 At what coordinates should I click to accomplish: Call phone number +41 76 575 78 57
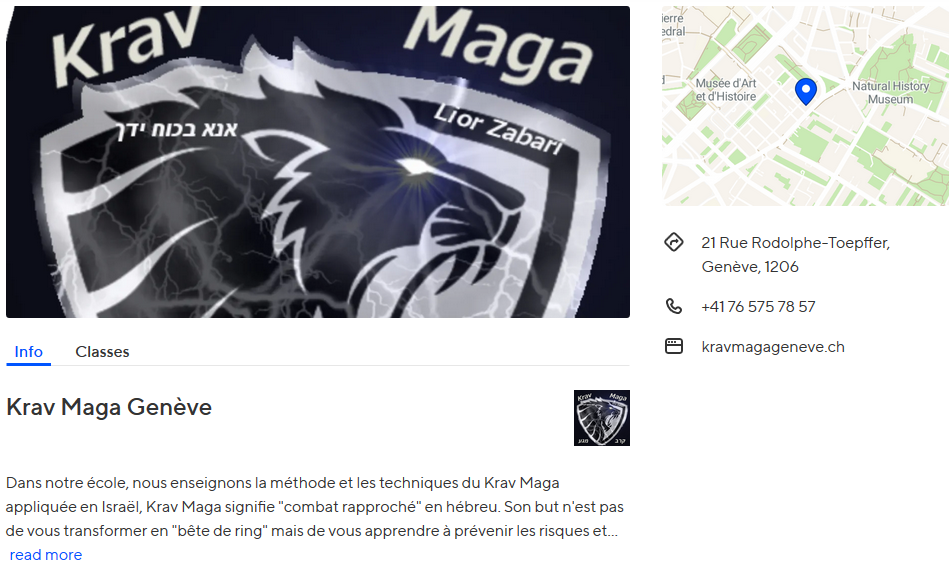[758, 307]
